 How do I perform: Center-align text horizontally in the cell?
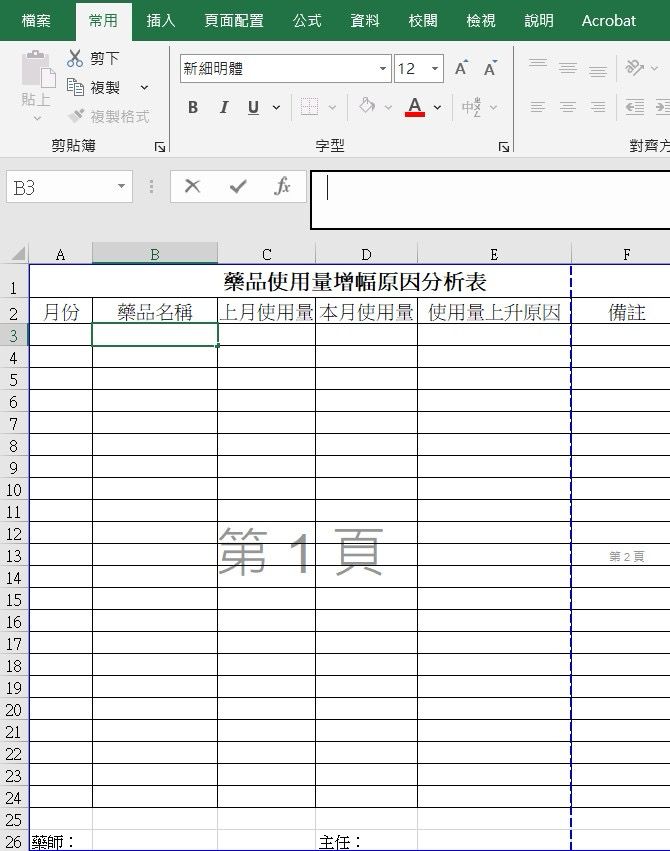point(567,107)
